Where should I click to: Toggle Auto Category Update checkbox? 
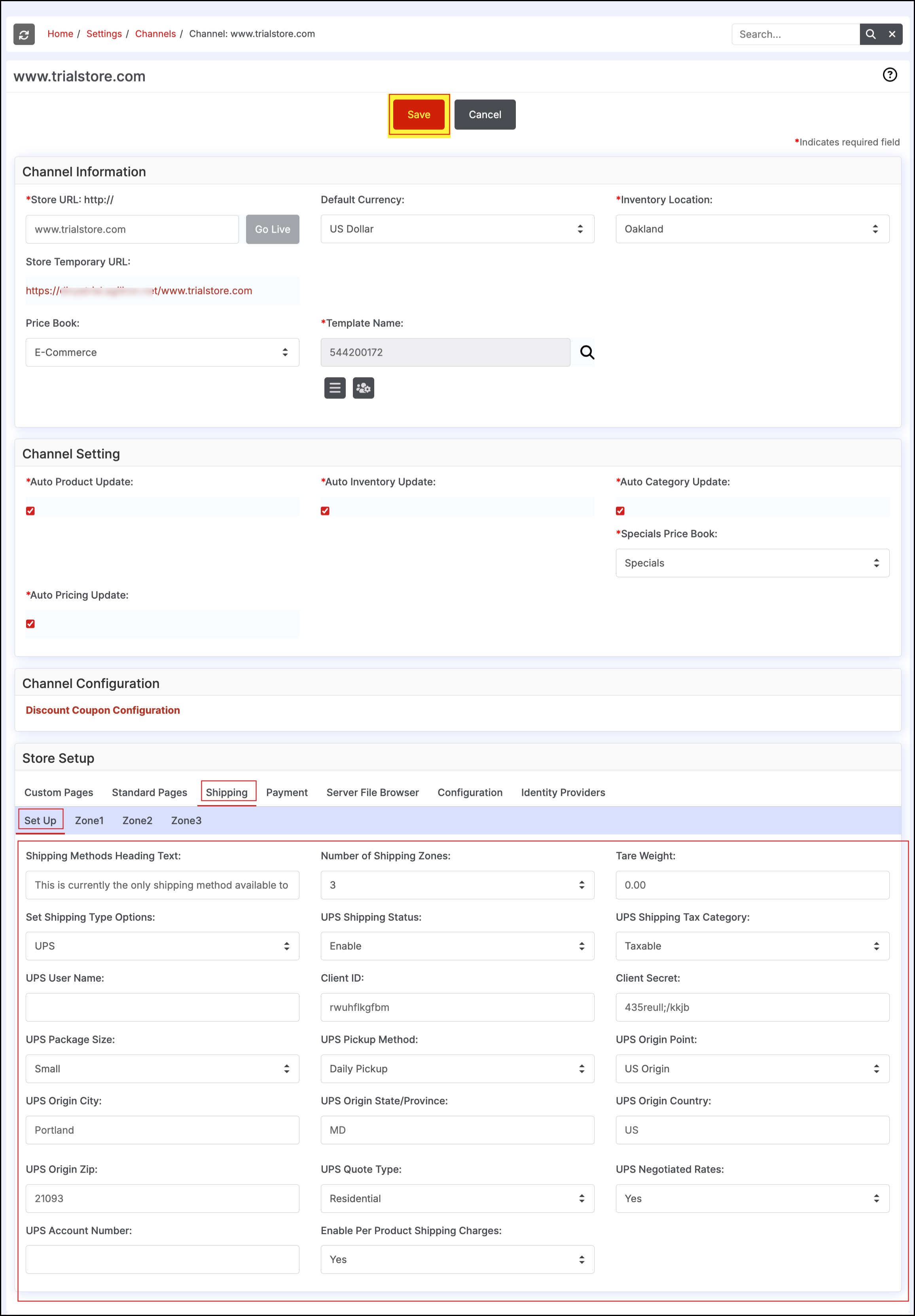point(620,511)
